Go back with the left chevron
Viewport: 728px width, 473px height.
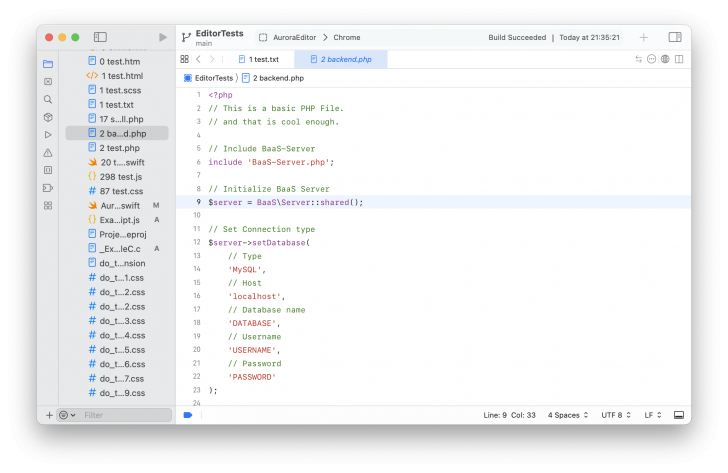[199, 59]
